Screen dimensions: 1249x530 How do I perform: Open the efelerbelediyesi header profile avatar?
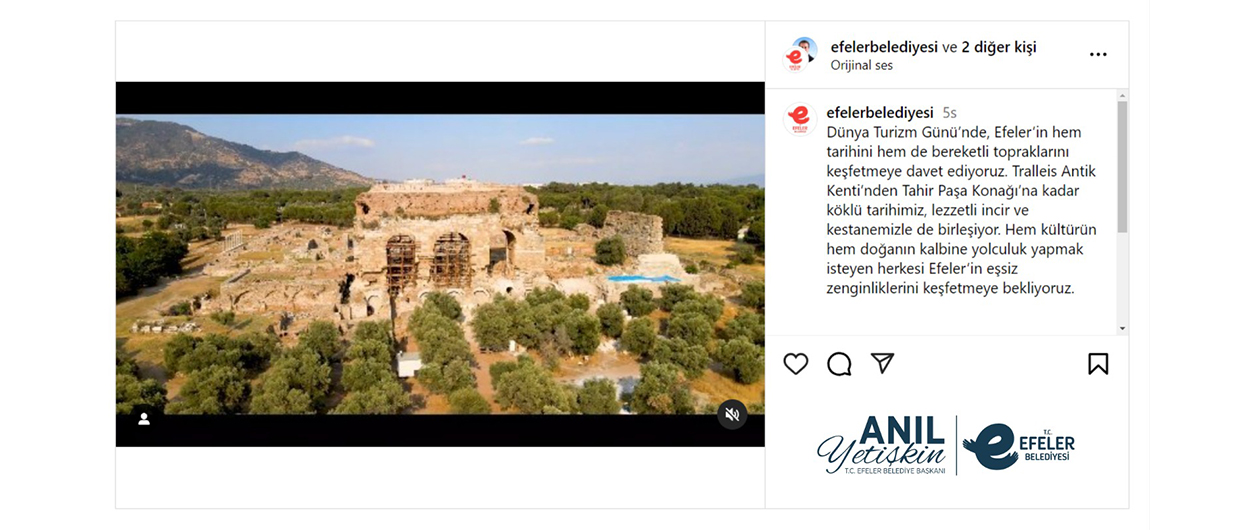pyautogui.click(x=800, y=54)
